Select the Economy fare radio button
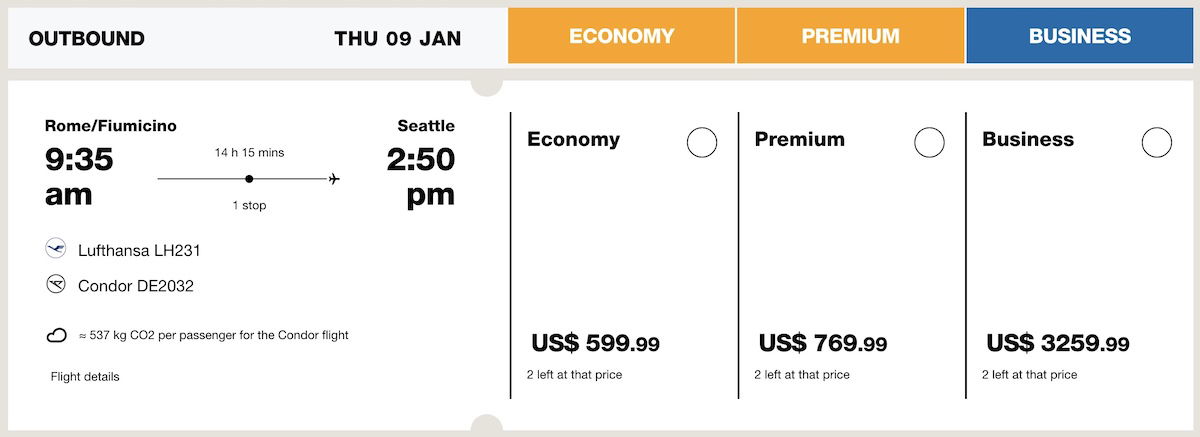 click(702, 143)
